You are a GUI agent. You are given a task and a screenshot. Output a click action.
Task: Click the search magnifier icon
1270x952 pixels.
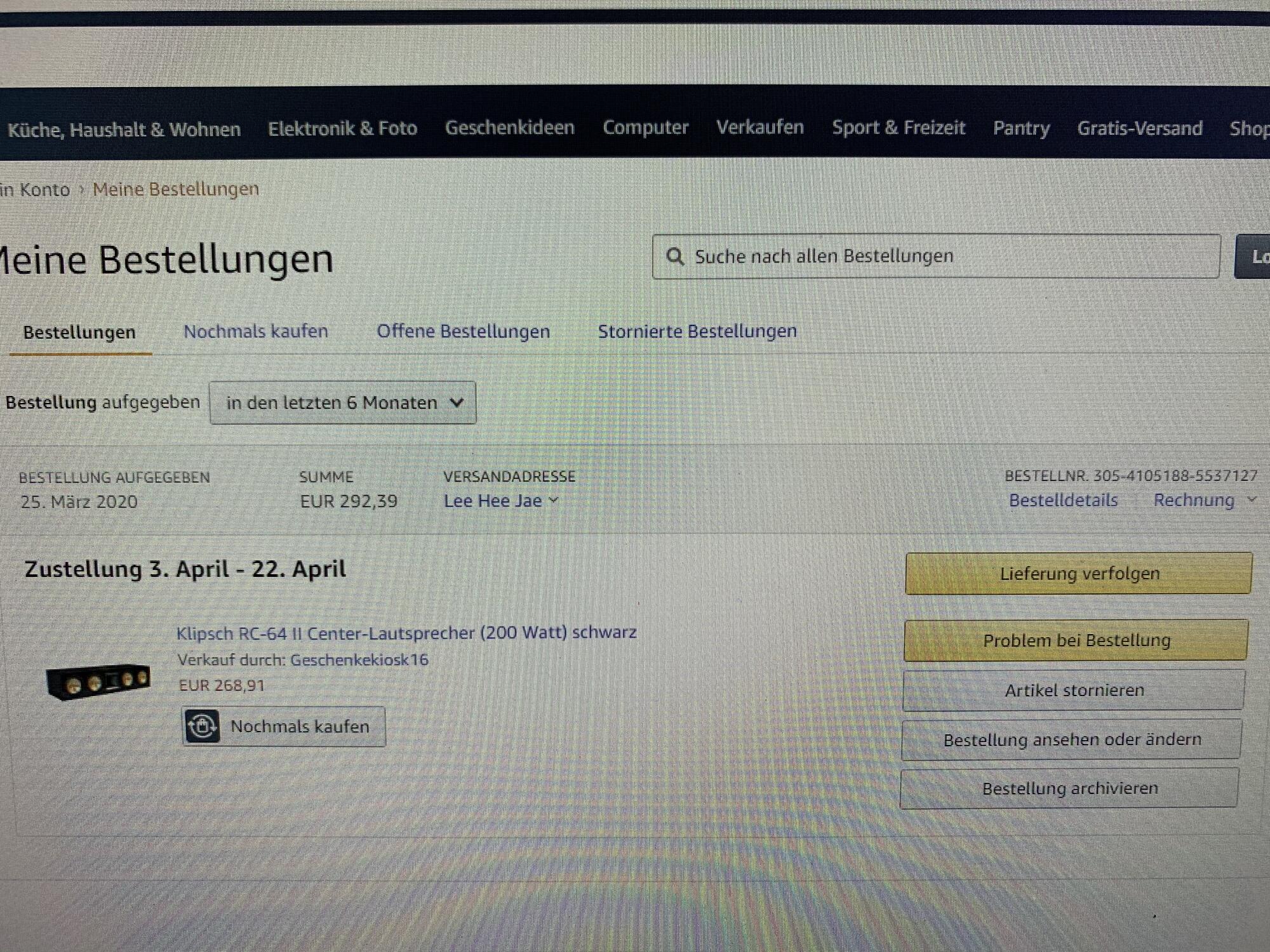[x=674, y=256]
